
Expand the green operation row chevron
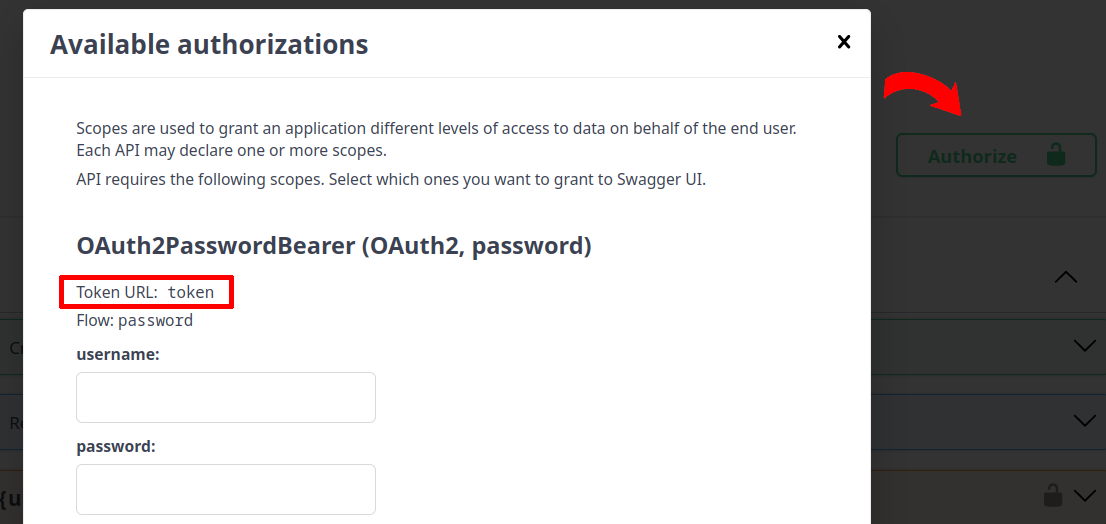click(x=1084, y=346)
